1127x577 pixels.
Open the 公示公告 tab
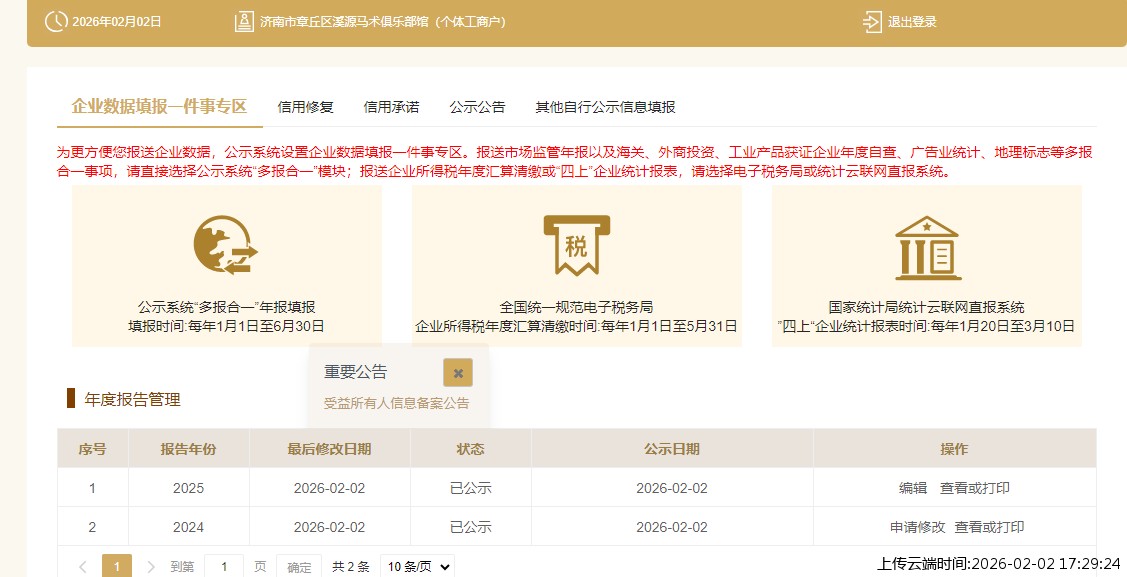click(x=479, y=107)
